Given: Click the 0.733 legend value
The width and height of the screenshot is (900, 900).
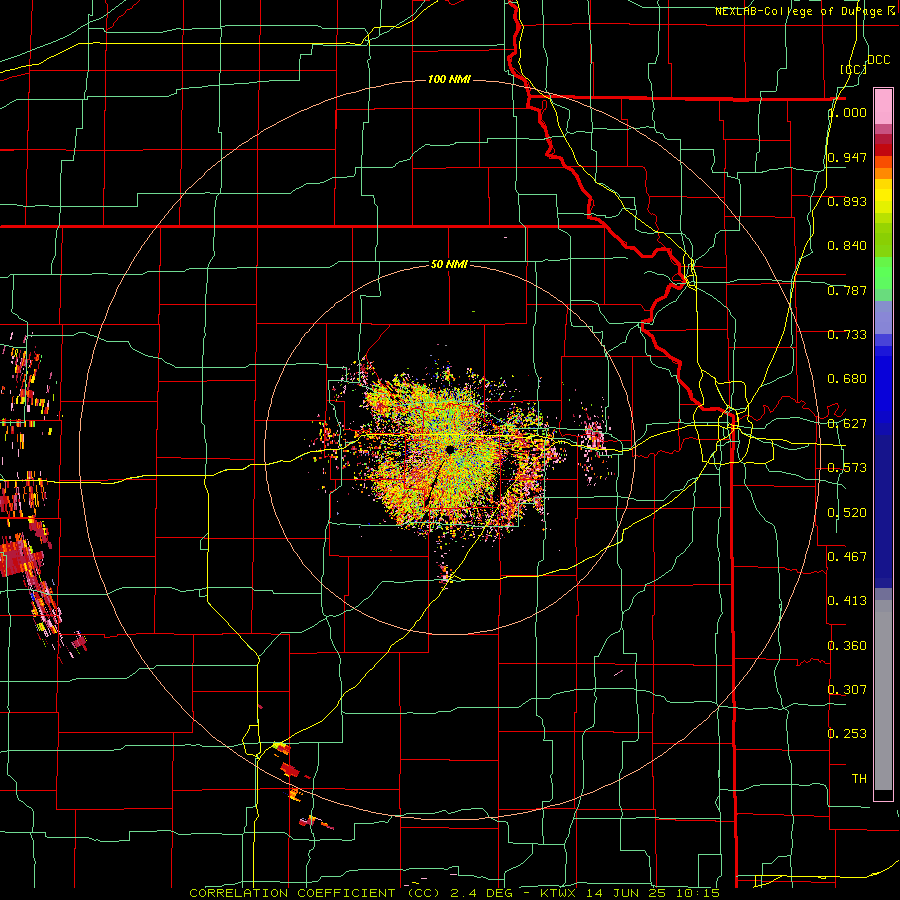Looking at the screenshot, I should 847,335.
